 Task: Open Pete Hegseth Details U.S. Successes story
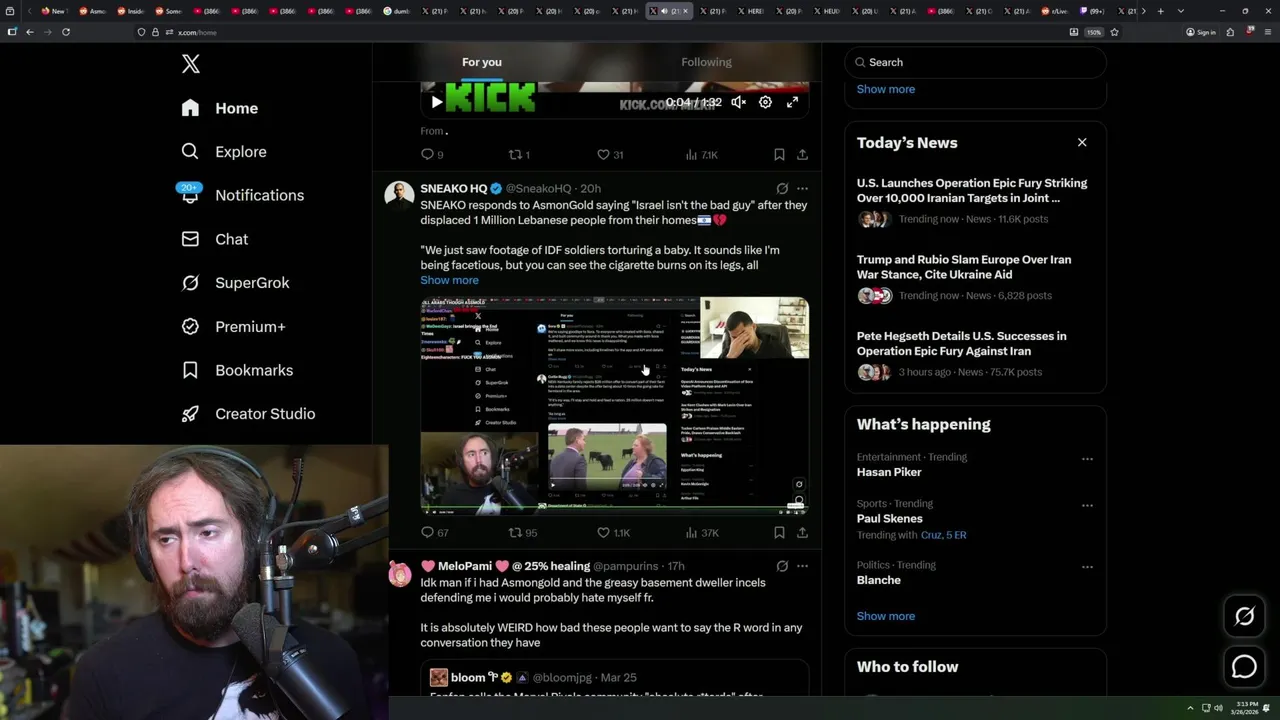coord(975,353)
